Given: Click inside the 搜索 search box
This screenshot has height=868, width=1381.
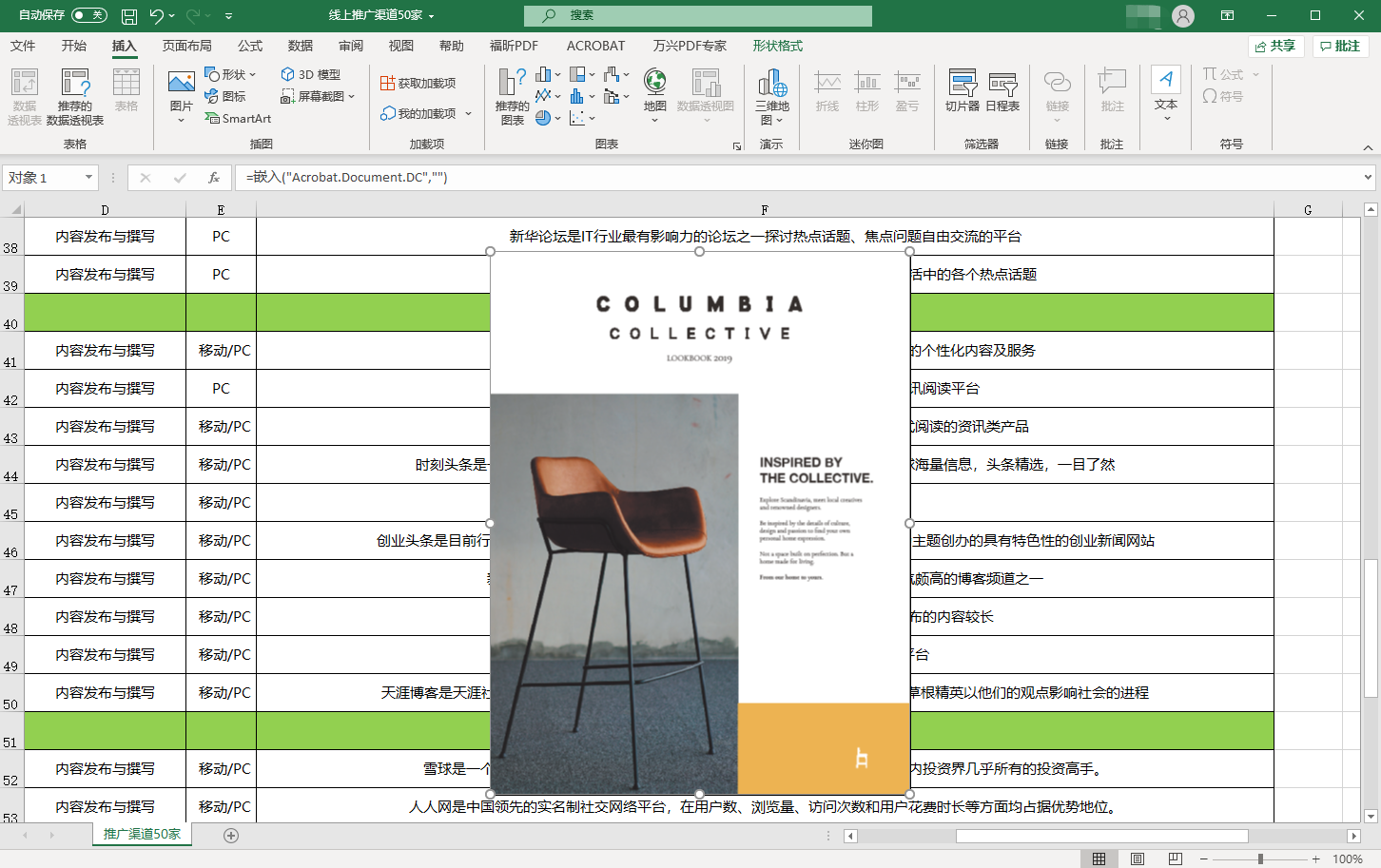Looking at the screenshot, I should pos(697,15).
